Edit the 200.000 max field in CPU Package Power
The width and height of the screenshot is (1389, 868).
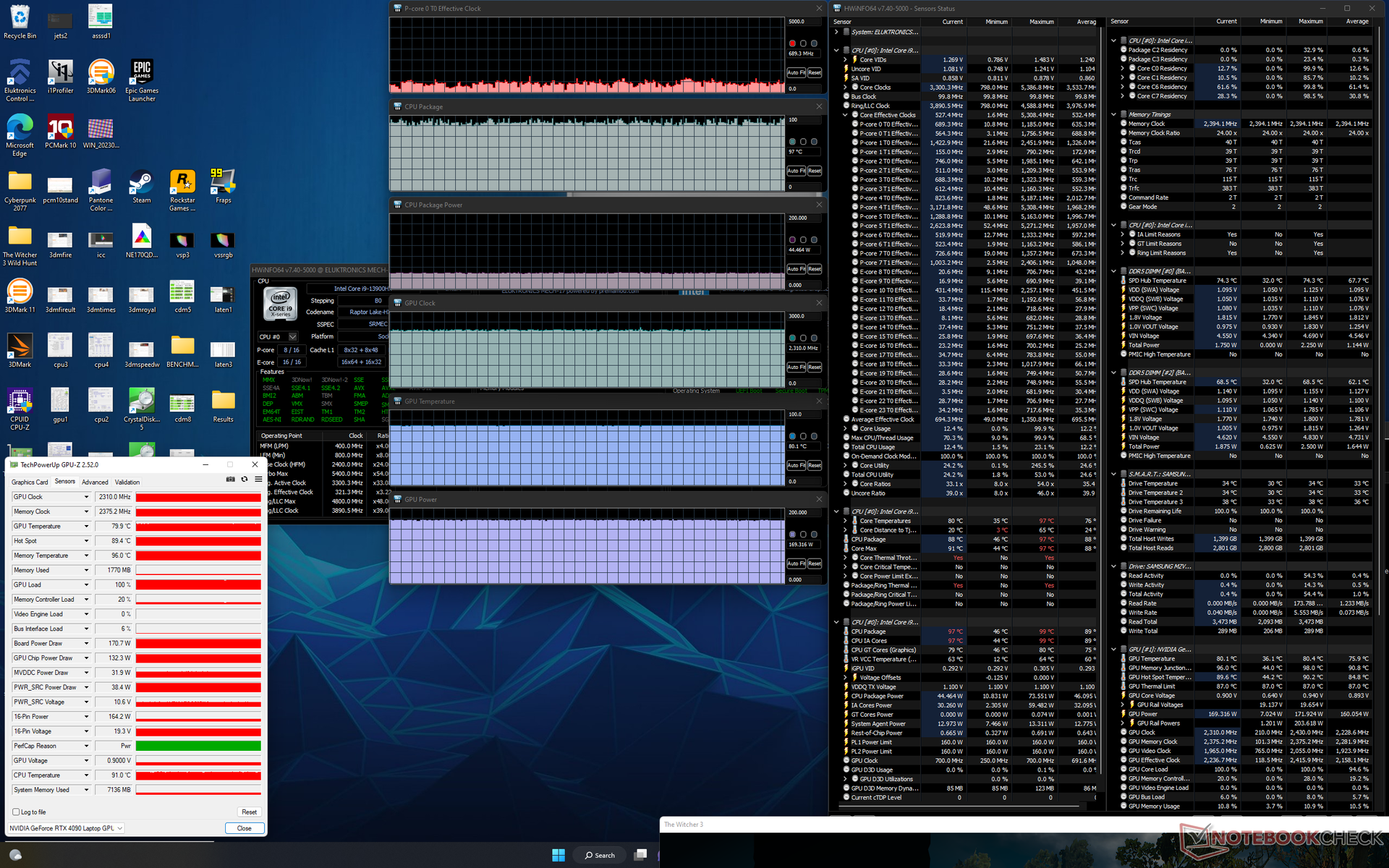click(804, 218)
